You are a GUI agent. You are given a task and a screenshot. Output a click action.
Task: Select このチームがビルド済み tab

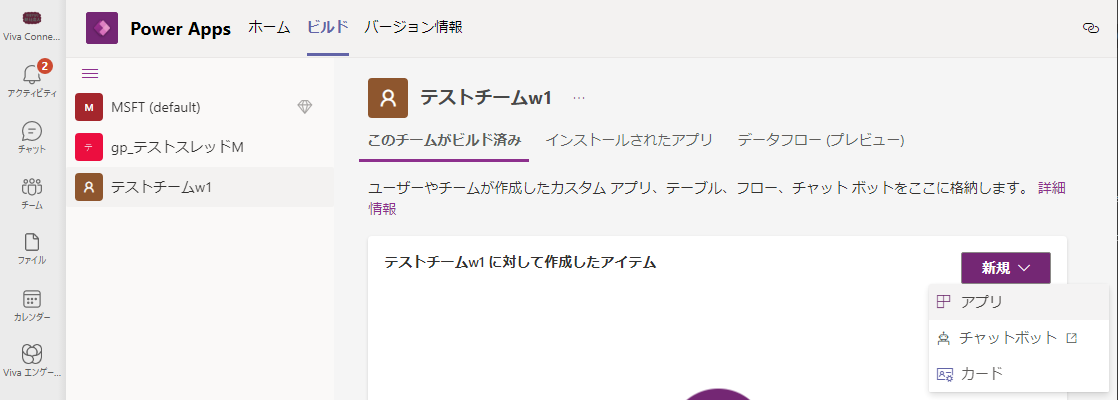444,140
